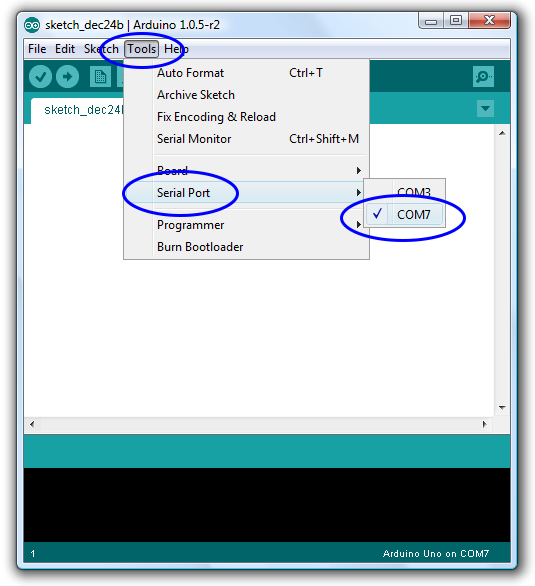535x586 pixels.
Task: Click the vertical scrollbar down arrow
Action: point(502,408)
